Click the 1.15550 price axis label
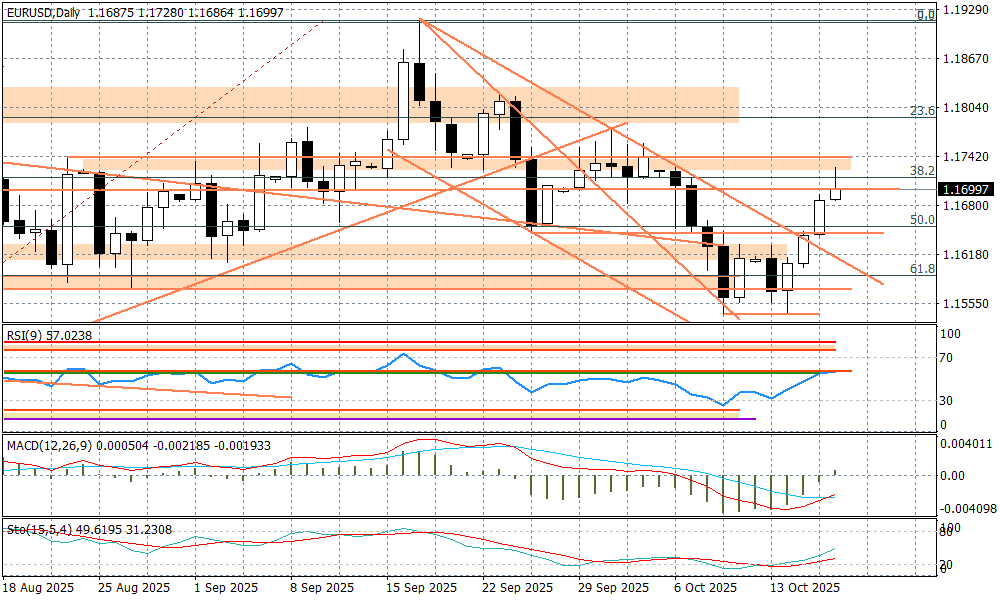Screen dimensions: 1000x600 (967, 303)
